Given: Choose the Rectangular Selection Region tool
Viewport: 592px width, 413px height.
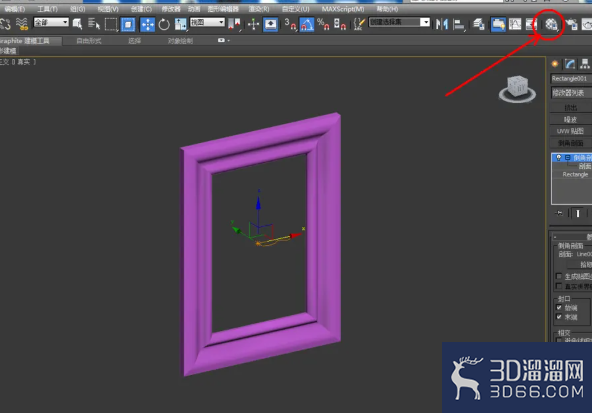Looking at the screenshot, I should click(x=111, y=24).
